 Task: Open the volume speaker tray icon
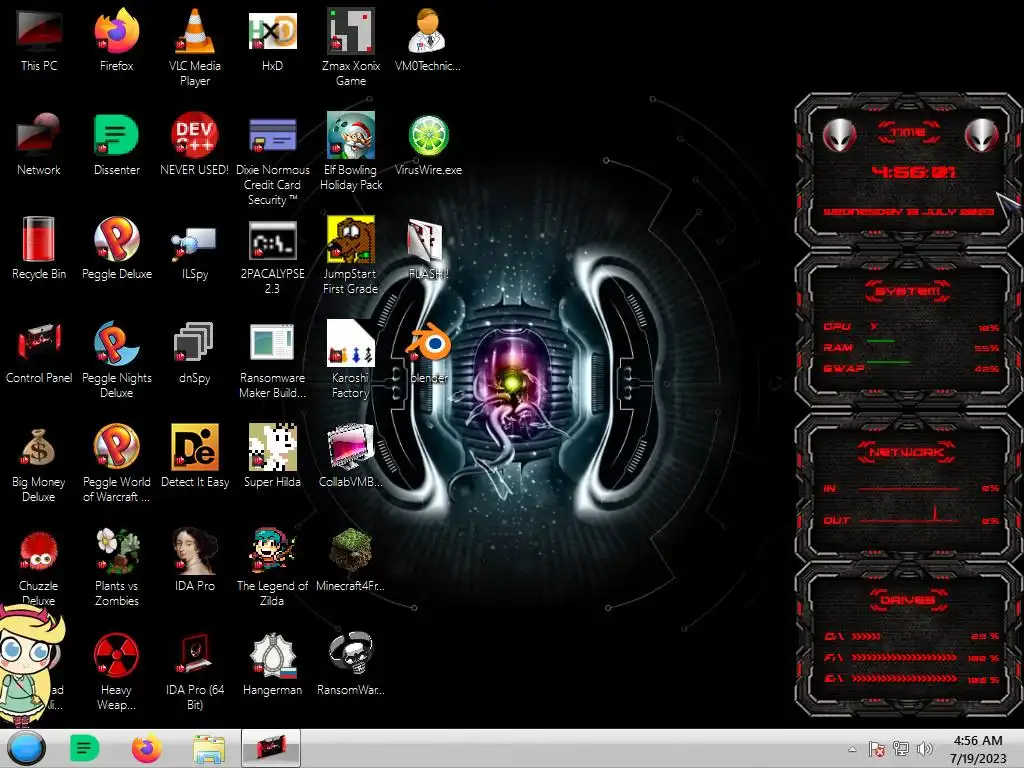(x=925, y=749)
